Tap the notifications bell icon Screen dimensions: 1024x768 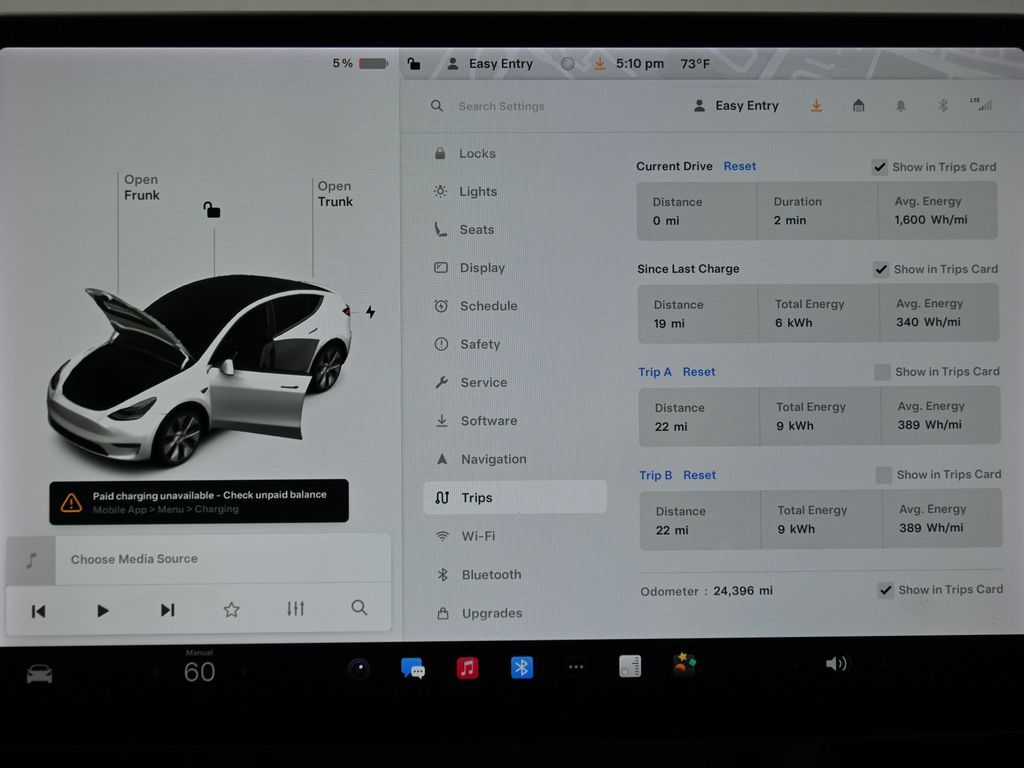[901, 106]
